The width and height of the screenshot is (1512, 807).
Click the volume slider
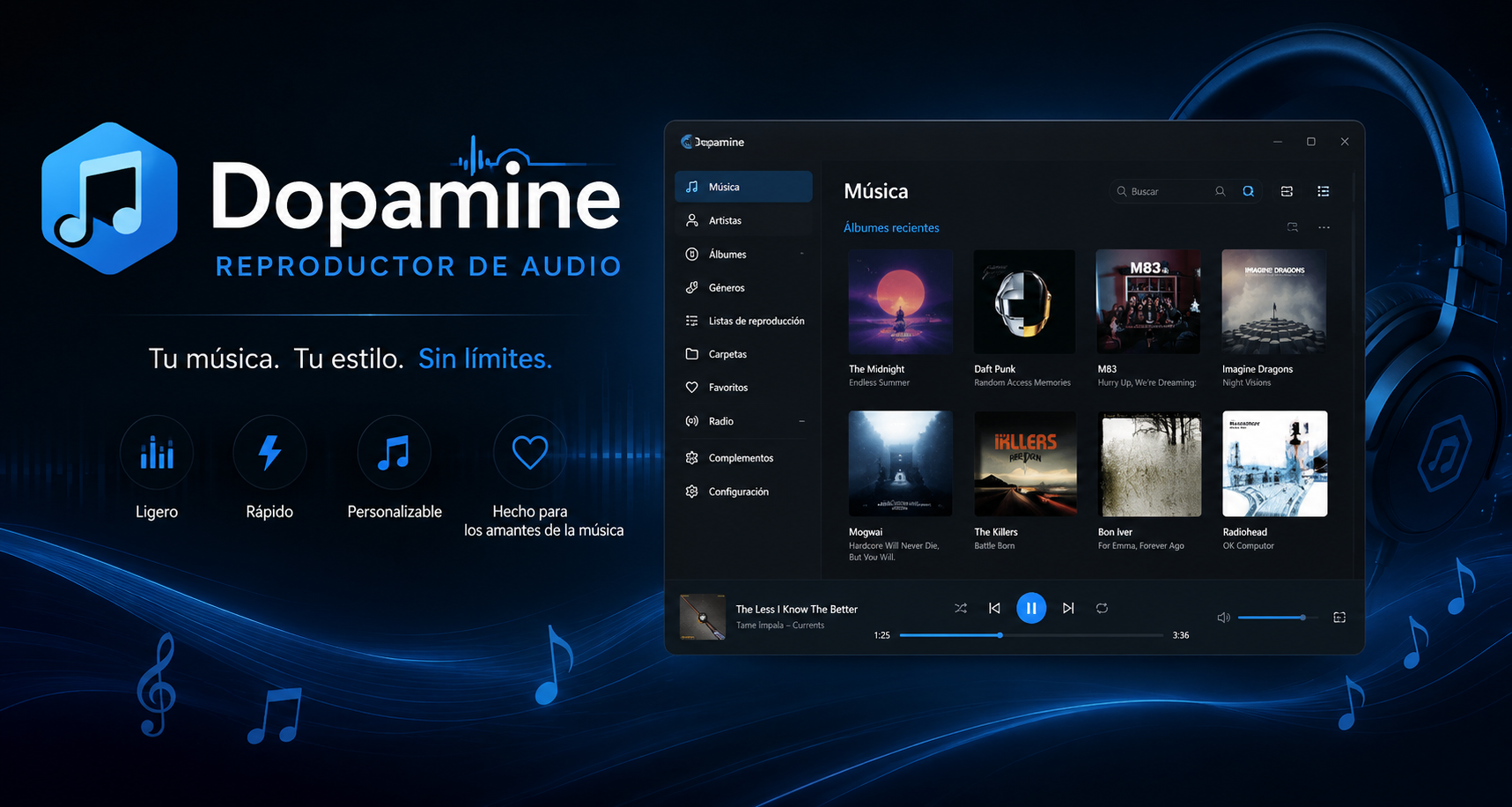1278,618
